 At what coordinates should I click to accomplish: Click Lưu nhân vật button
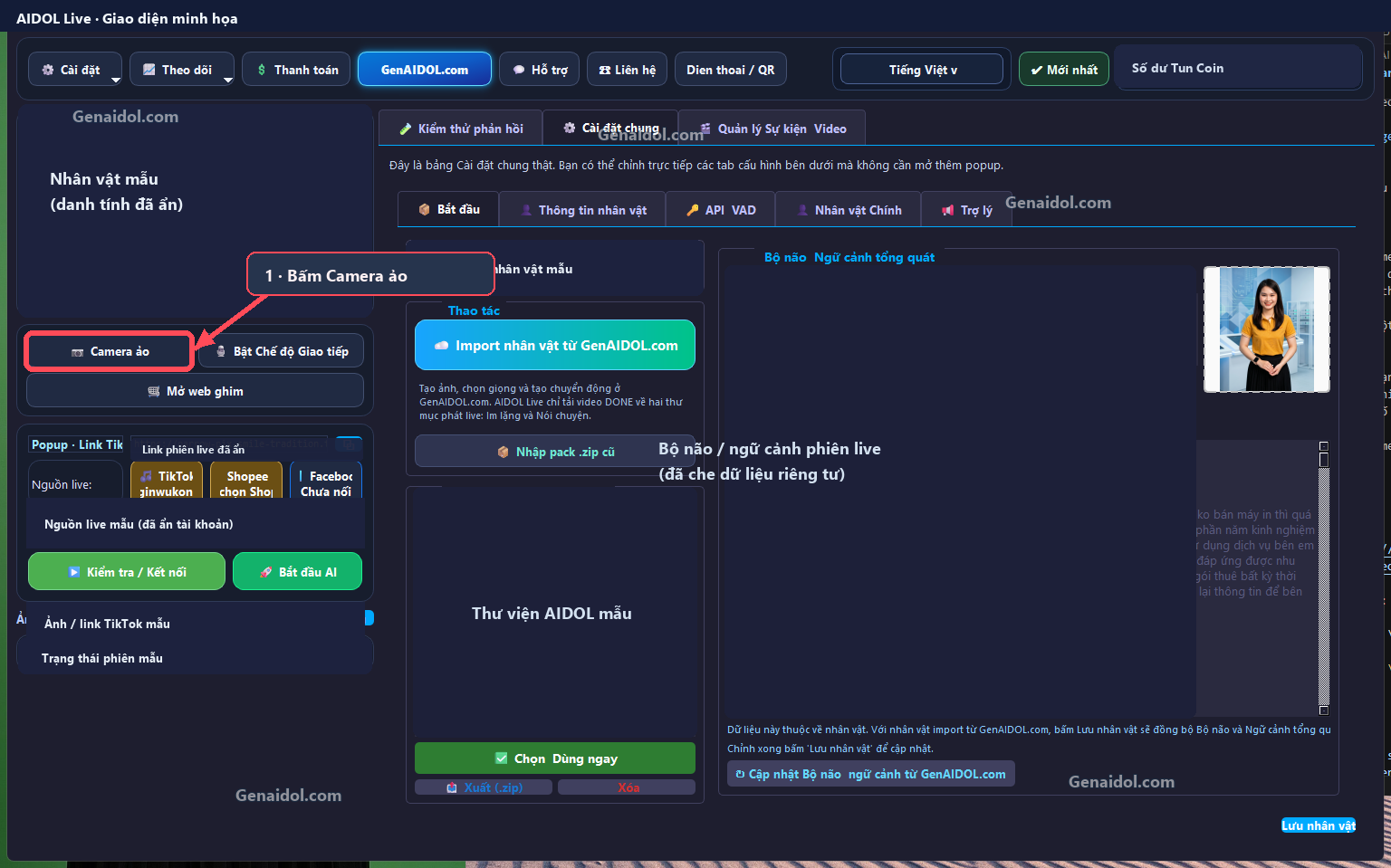pyautogui.click(x=1319, y=825)
